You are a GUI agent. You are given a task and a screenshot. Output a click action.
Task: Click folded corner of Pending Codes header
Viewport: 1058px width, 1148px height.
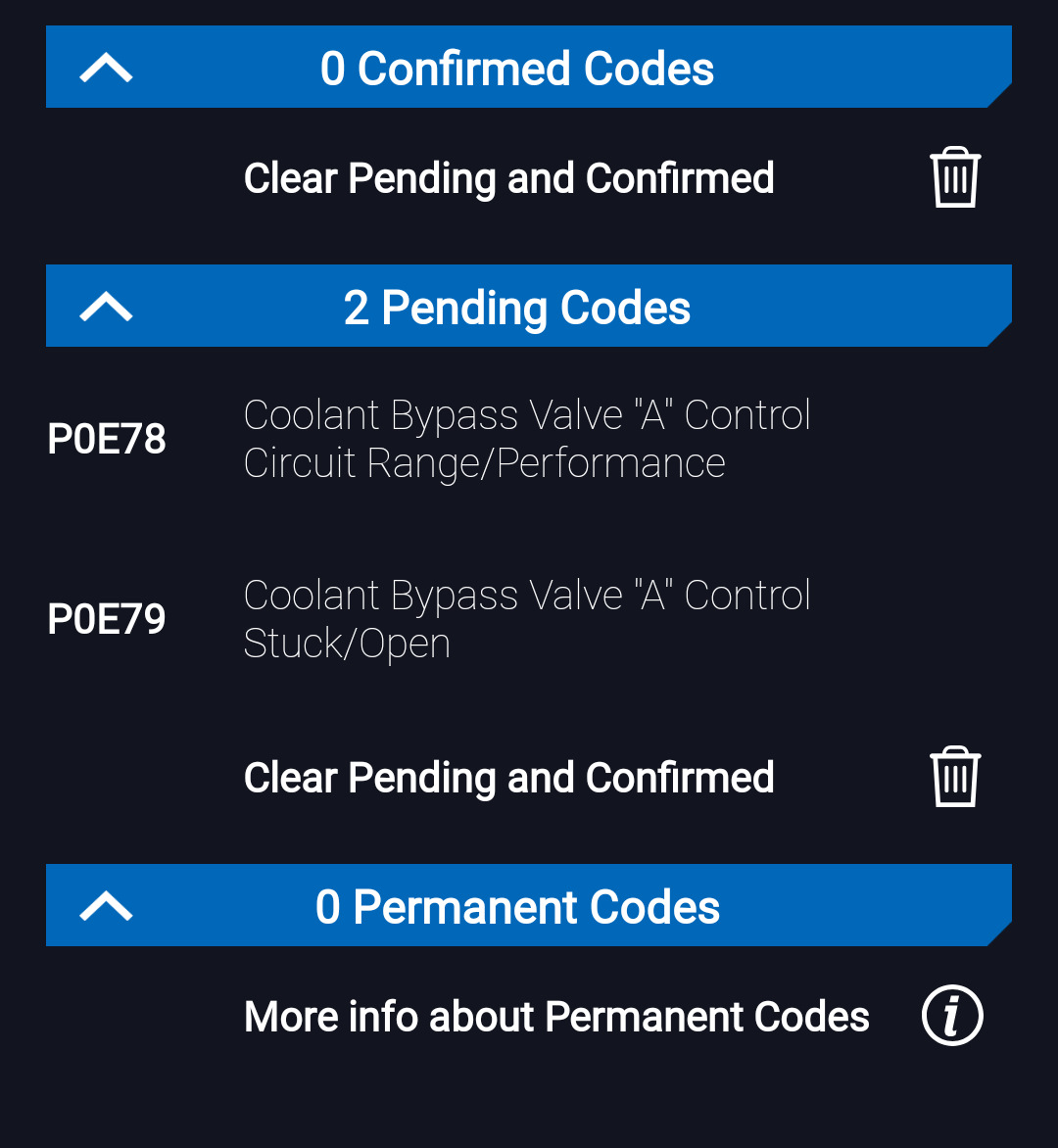1000,335
